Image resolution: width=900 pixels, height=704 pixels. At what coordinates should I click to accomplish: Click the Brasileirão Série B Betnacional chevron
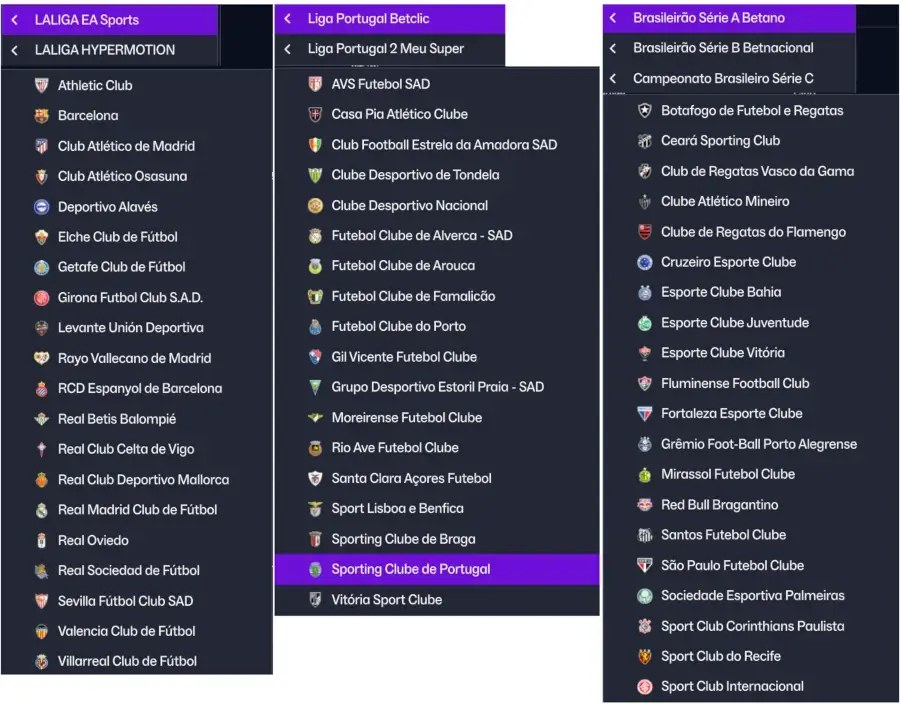614,48
